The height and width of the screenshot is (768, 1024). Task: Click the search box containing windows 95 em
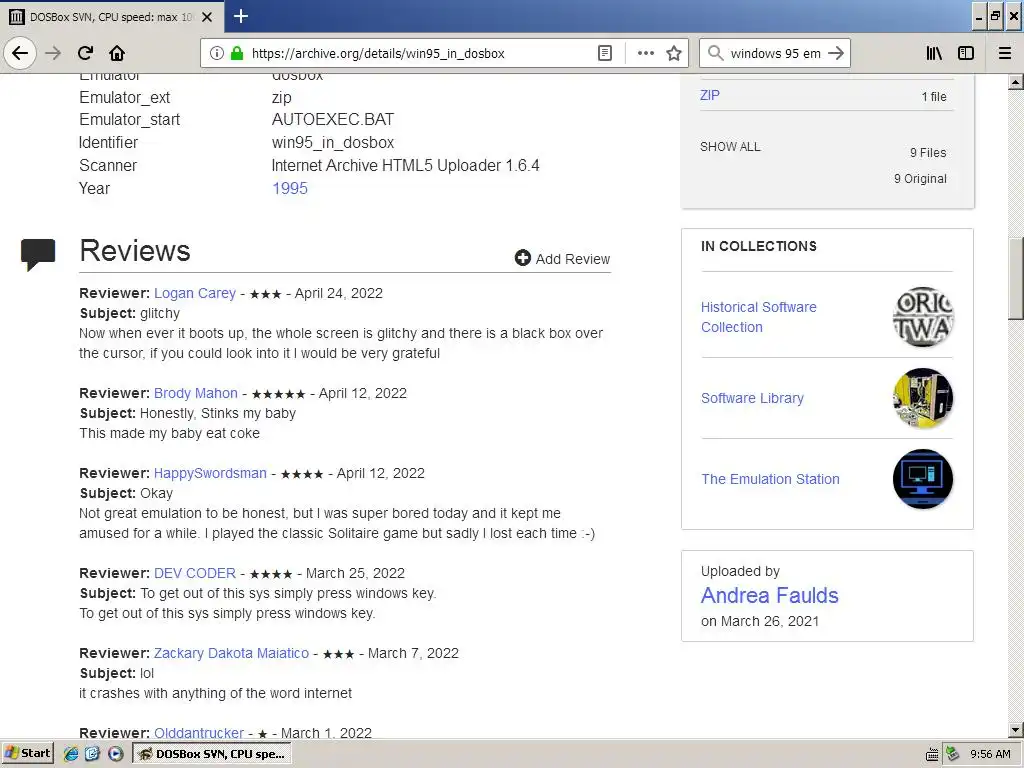(775, 53)
